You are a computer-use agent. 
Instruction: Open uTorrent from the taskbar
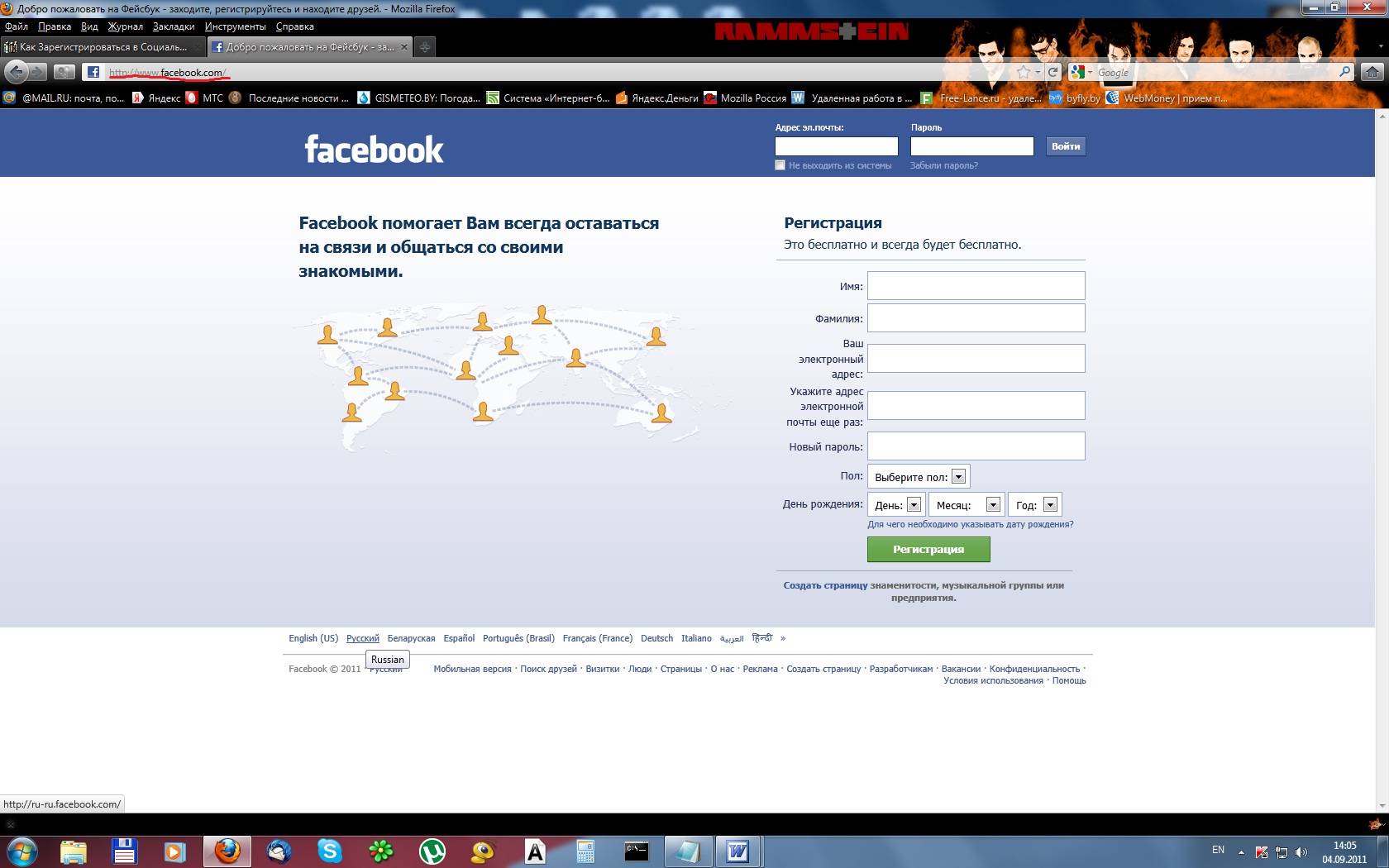click(x=432, y=851)
